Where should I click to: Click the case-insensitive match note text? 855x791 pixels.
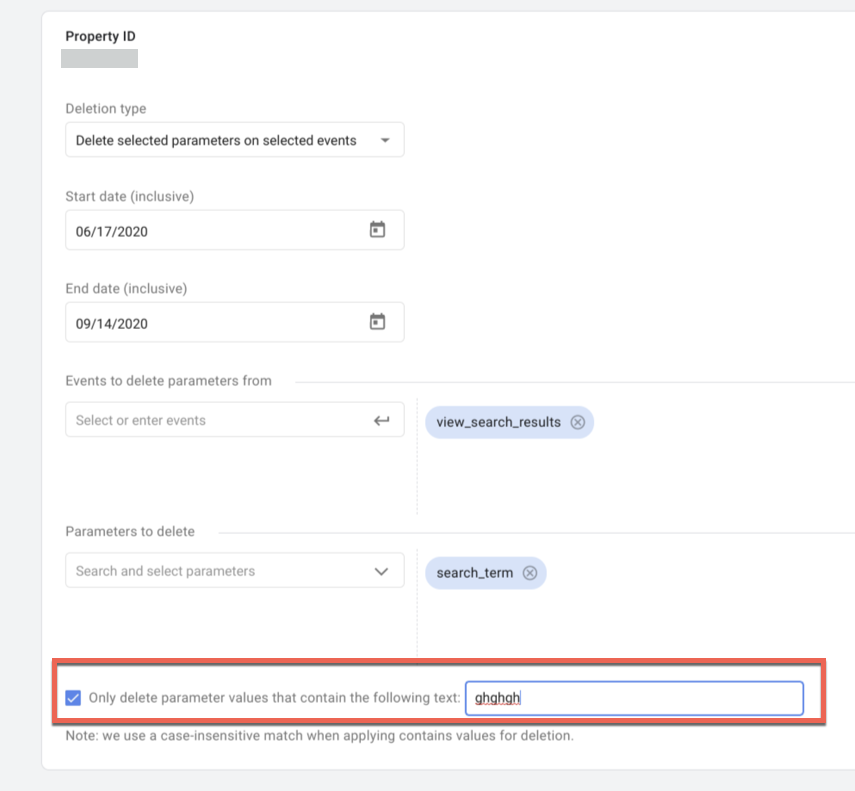click(x=319, y=736)
